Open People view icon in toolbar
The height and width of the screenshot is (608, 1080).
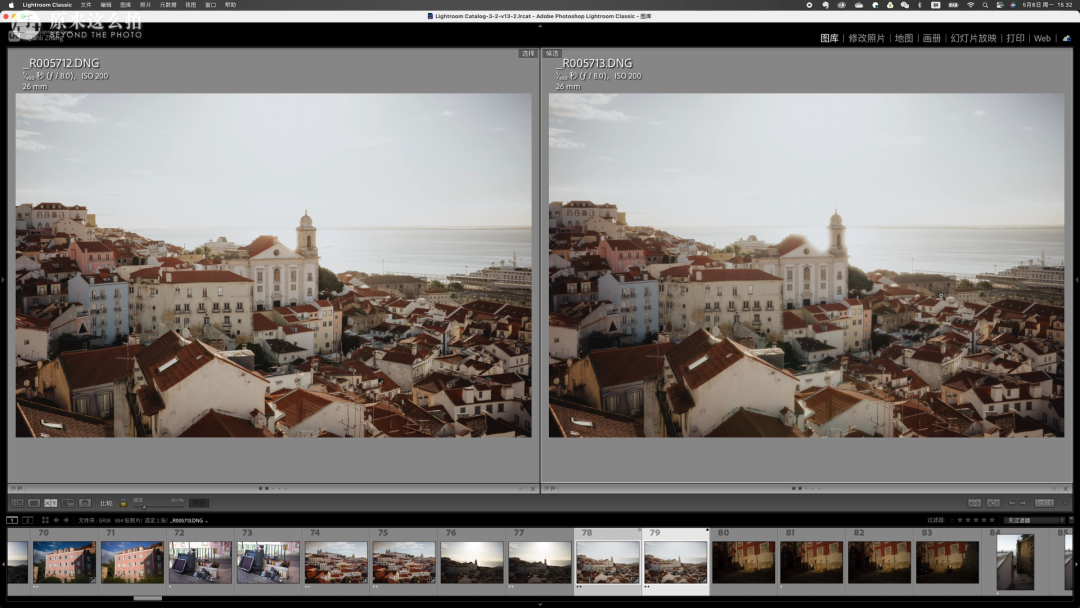coord(85,503)
